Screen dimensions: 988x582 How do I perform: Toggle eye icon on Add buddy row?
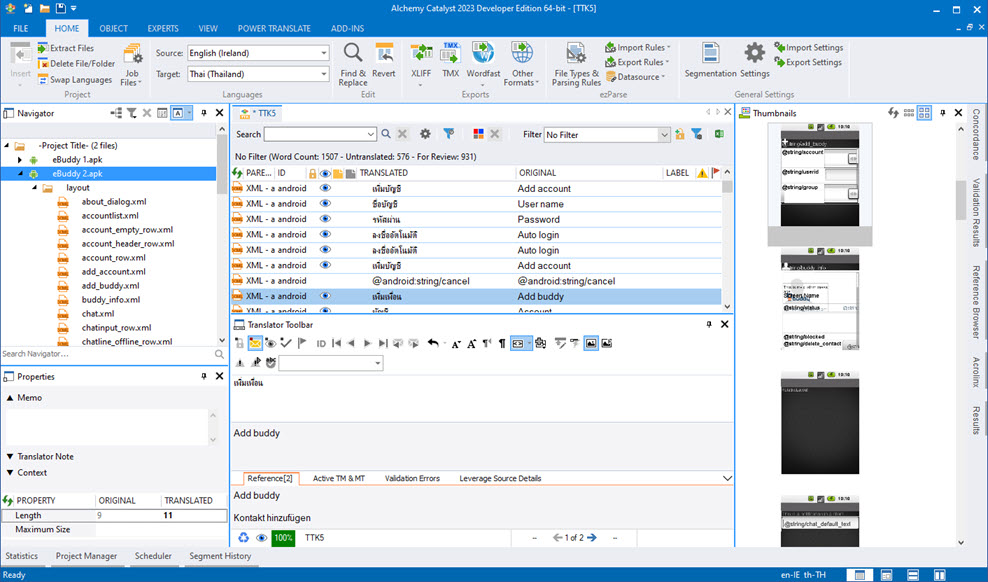click(x=325, y=296)
